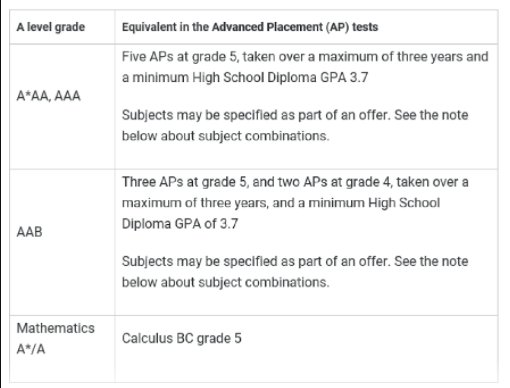Click the 'Mathematics A*/A' cell
This screenshot has height=388, width=510.
pyautogui.click(x=56, y=339)
